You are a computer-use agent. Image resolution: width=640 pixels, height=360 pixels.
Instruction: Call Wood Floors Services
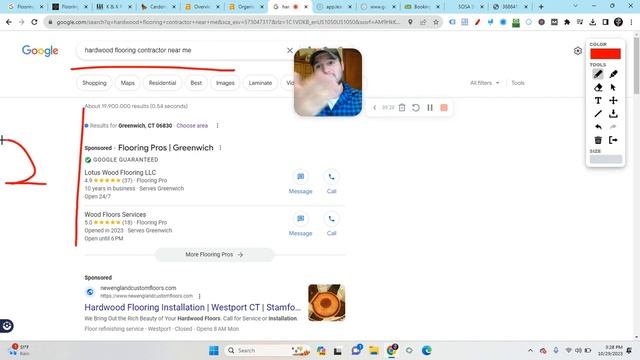pos(331,224)
